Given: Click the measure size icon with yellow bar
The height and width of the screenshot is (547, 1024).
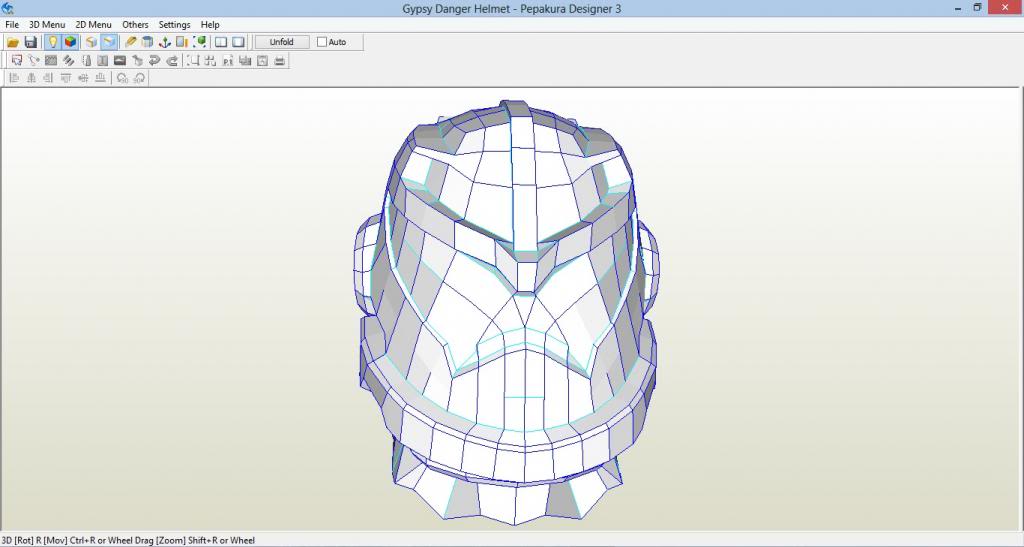Looking at the screenshot, I should pos(182,42).
